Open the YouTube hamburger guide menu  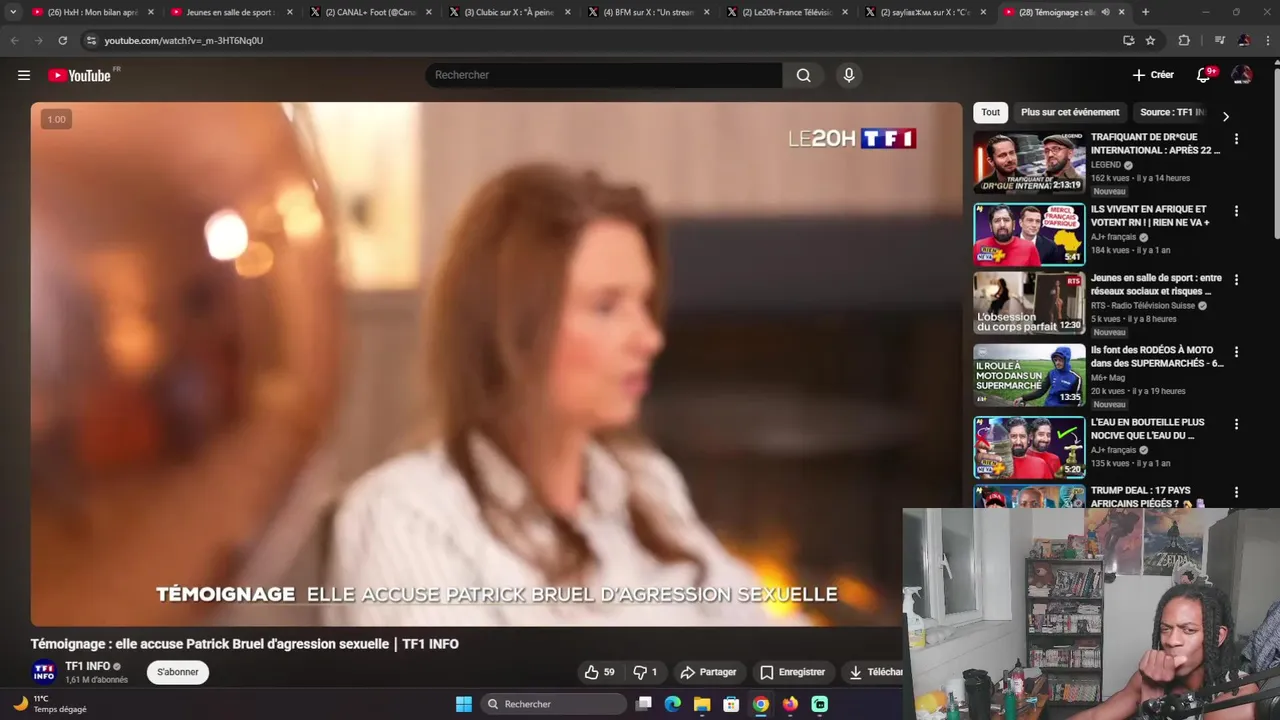coord(24,75)
